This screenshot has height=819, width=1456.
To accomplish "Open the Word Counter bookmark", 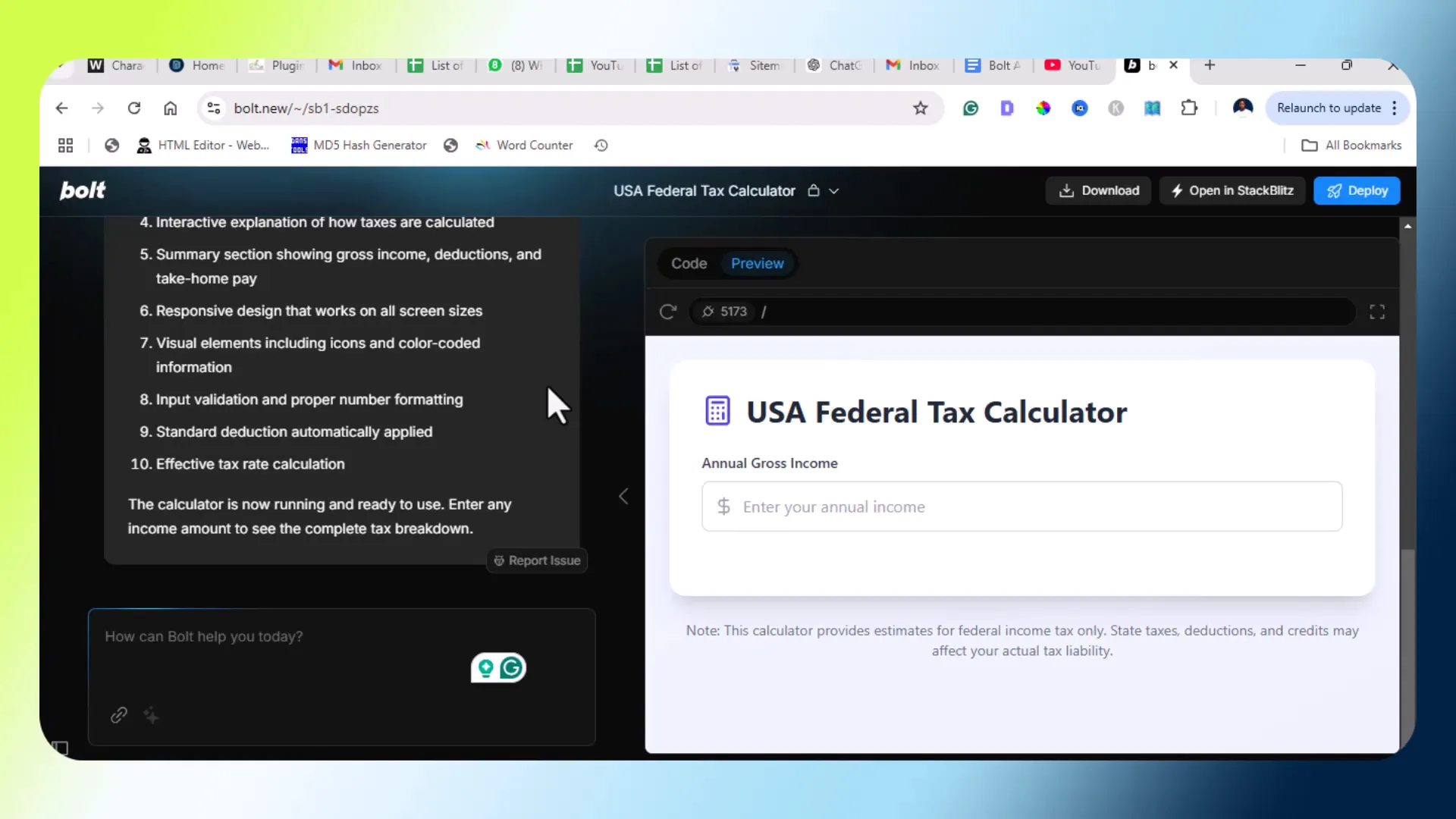I will (x=524, y=146).
